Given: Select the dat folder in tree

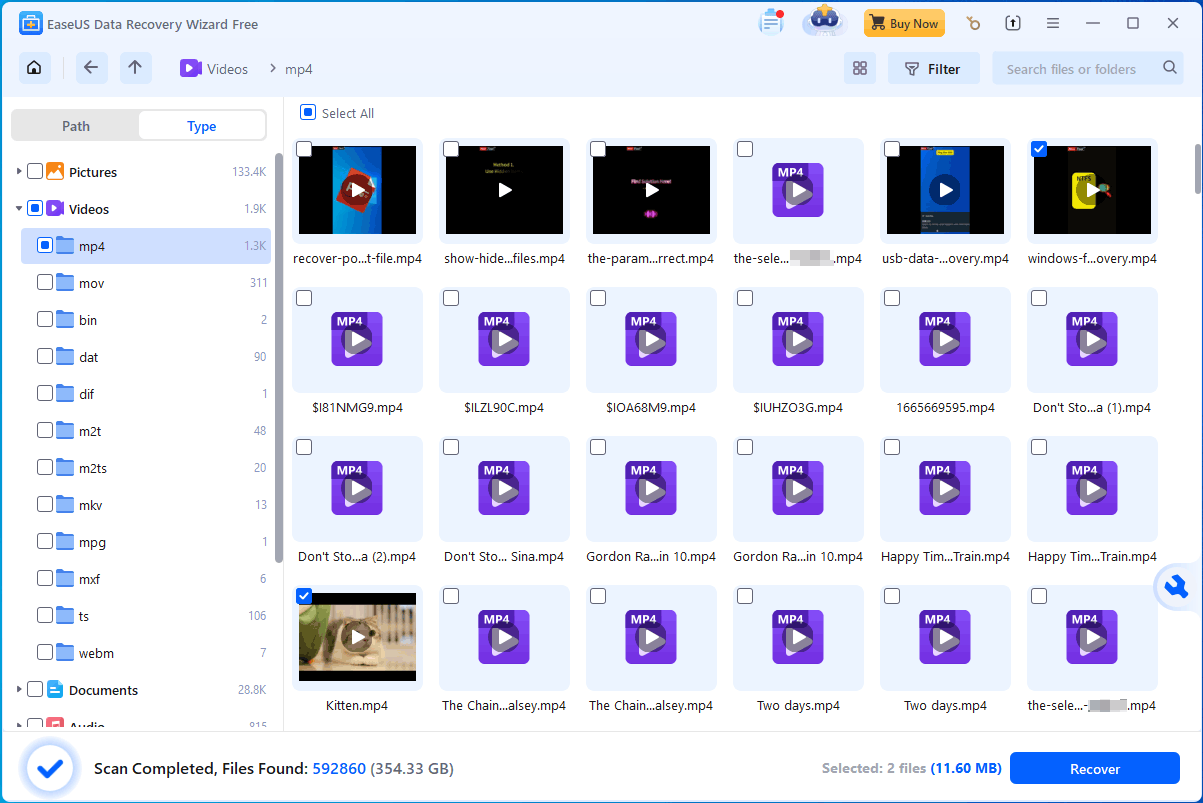Looking at the screenshot, I should 146,357.
